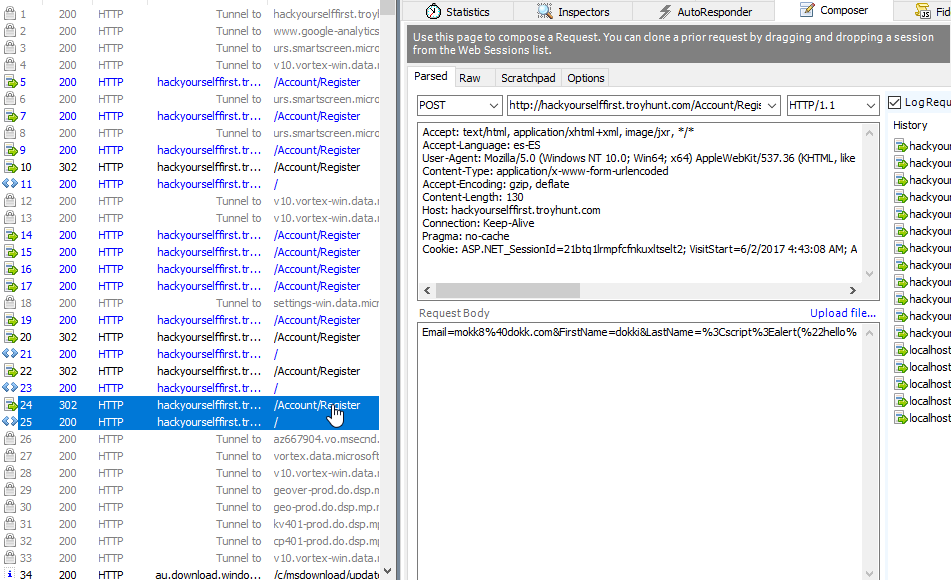Click the green arrow icon of session 20
Image resolution: width=951 pixels, height=580 pixels.
(x=11, y=337)
